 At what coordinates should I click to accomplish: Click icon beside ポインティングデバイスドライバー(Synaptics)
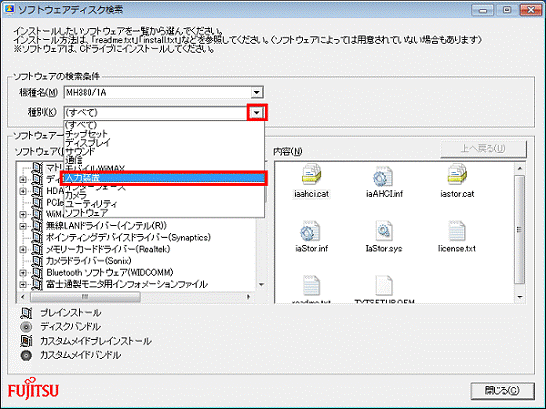[37, 237]
